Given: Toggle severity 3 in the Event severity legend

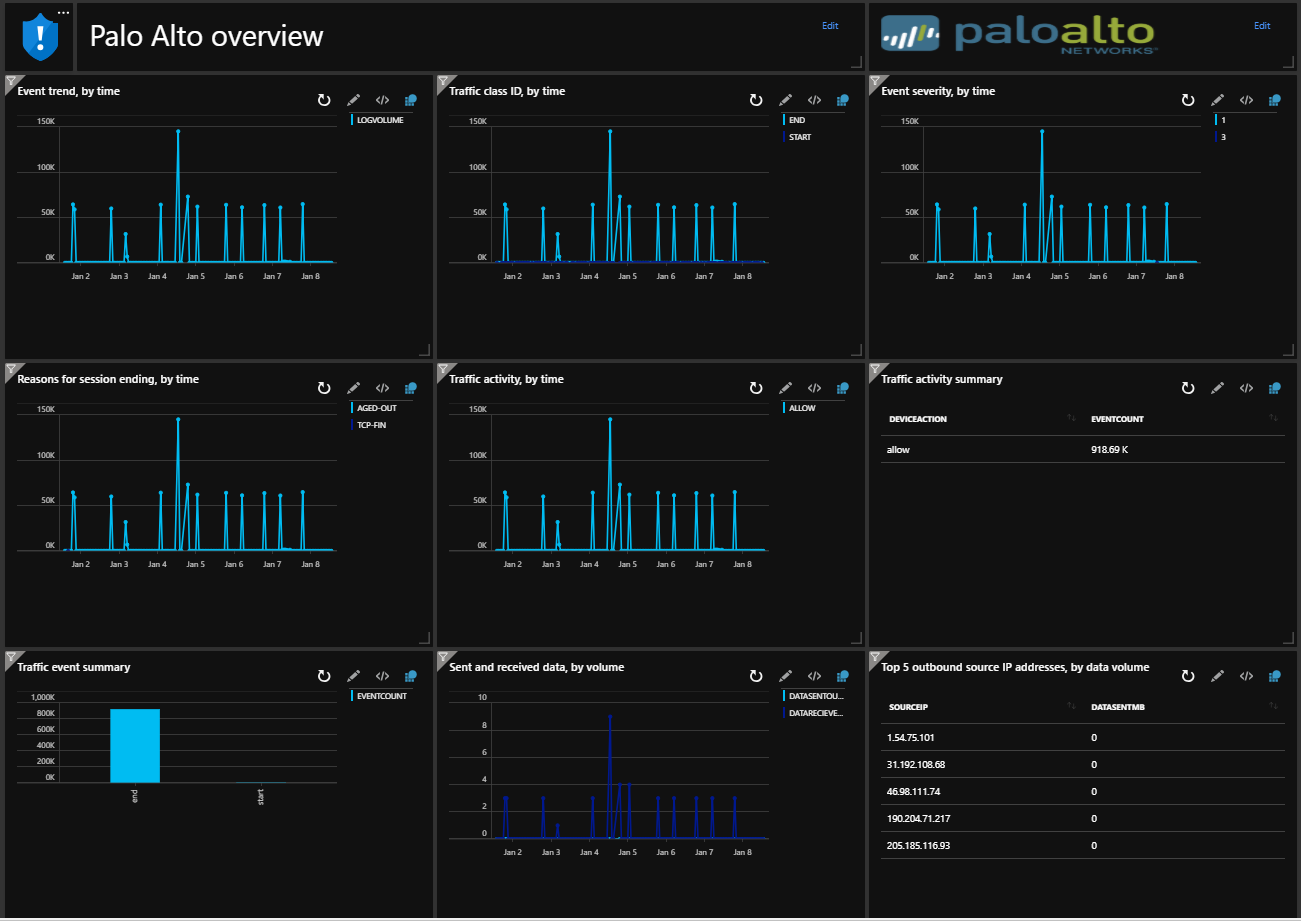Looking at the screenshot, I should click(x=1221, y=137).
